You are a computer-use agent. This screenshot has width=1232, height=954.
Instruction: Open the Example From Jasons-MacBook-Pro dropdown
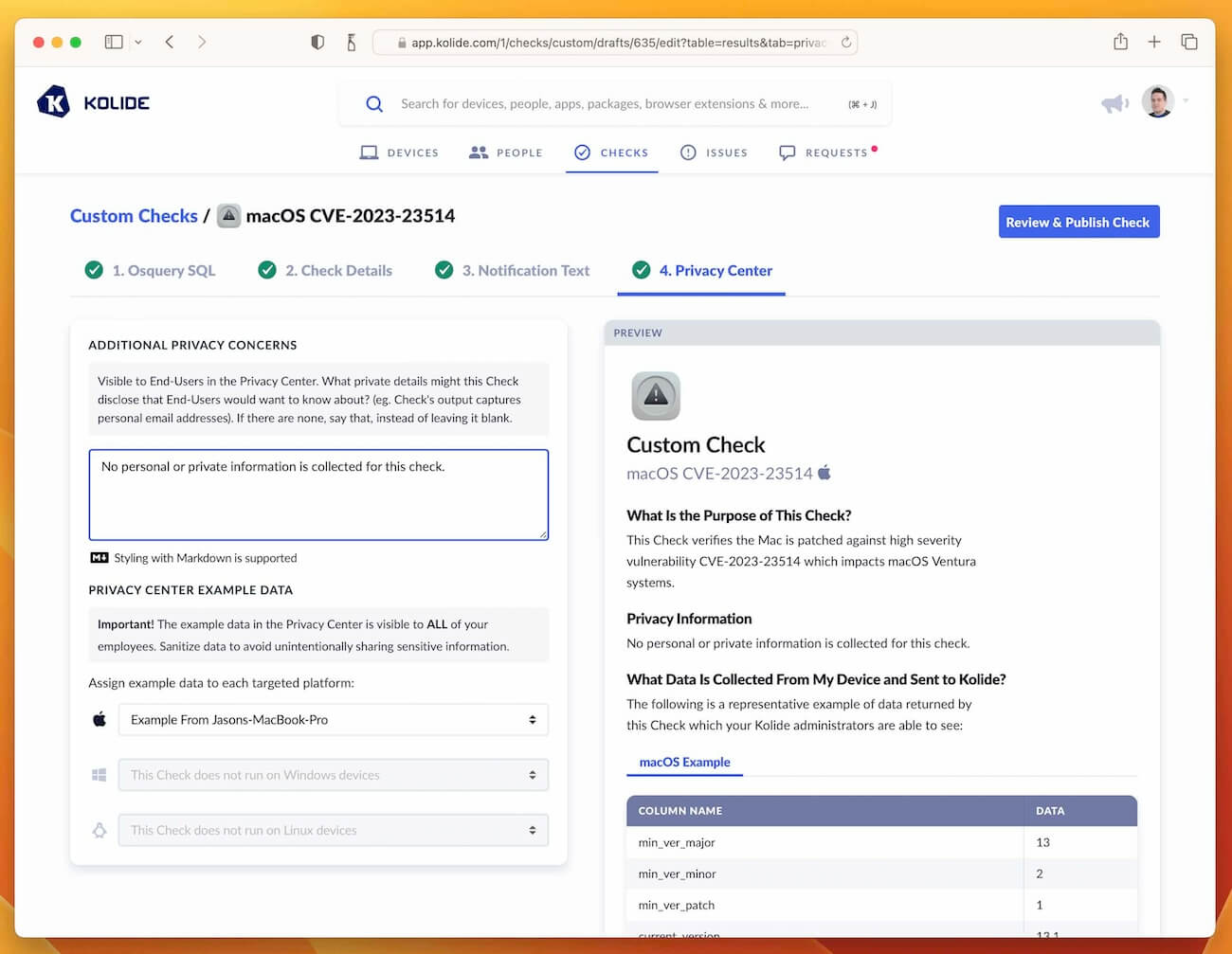pyautogui.click(x=333, y=720)
